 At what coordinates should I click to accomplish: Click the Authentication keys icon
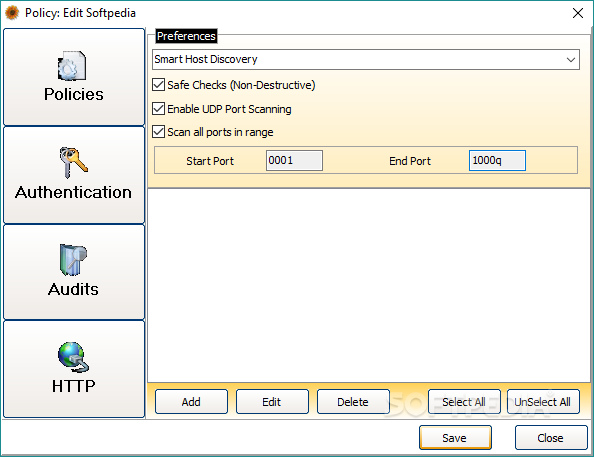[73, 163]
